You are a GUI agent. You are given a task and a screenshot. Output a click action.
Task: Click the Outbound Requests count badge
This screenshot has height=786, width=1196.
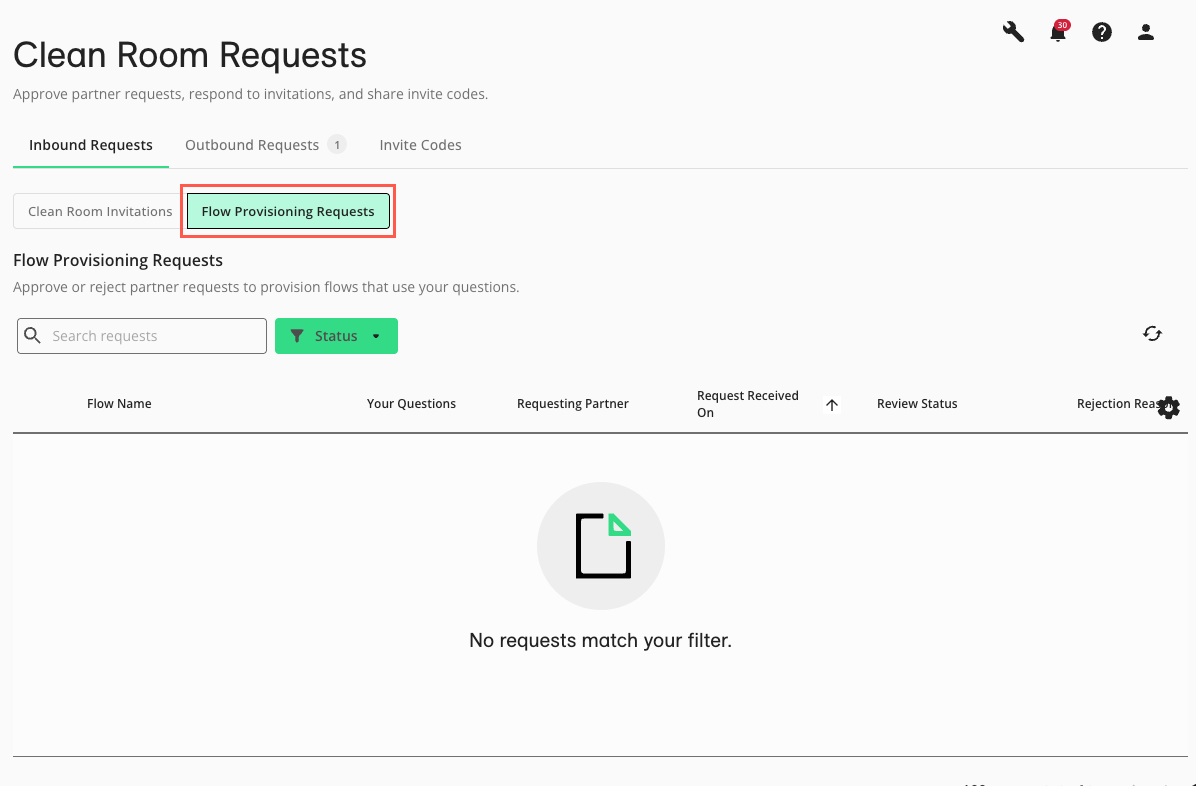pos(337,144)
